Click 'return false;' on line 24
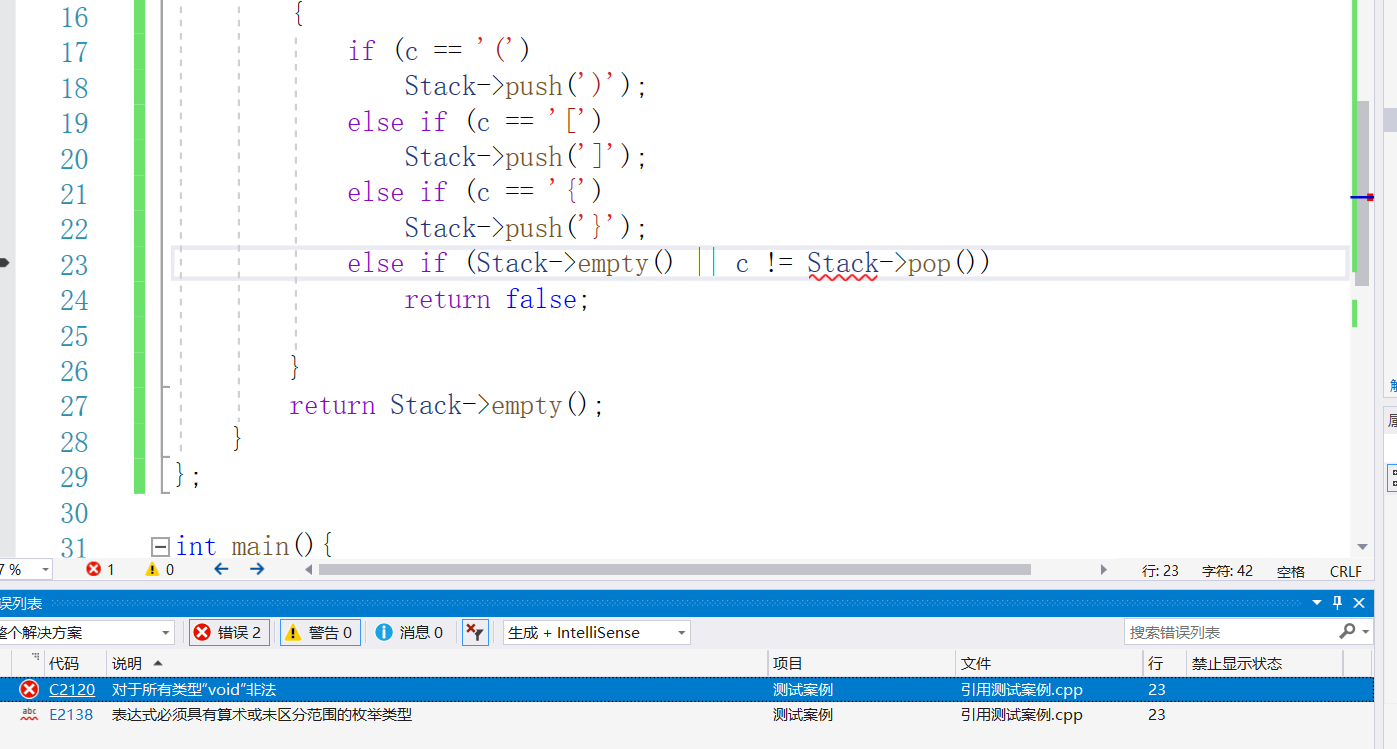This screenshot has height=749, width=1397. [497, 299]
